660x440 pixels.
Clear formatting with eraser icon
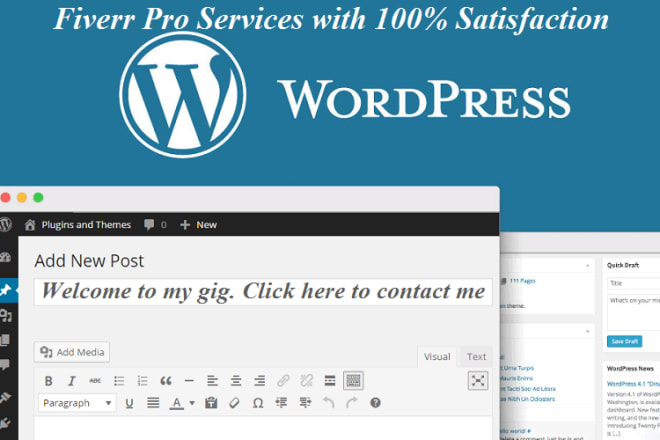pyautogui.click(x=234, y=403)
